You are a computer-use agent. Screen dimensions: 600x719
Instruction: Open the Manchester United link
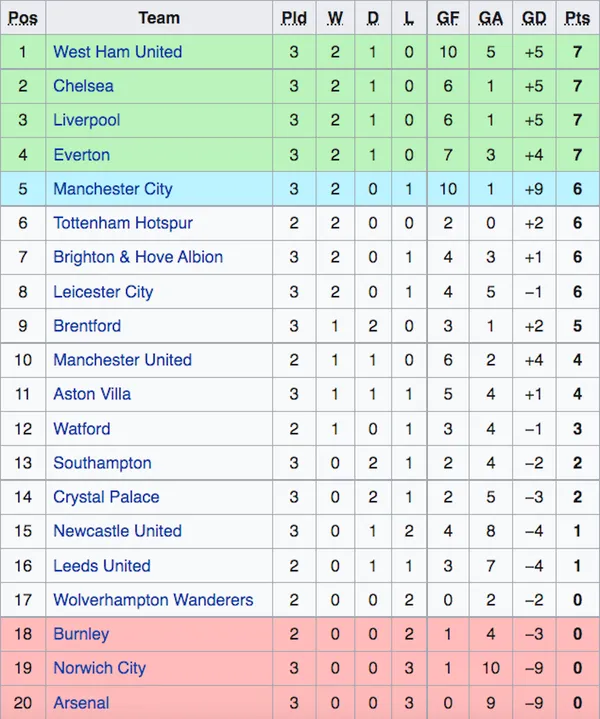click(122, 360)
